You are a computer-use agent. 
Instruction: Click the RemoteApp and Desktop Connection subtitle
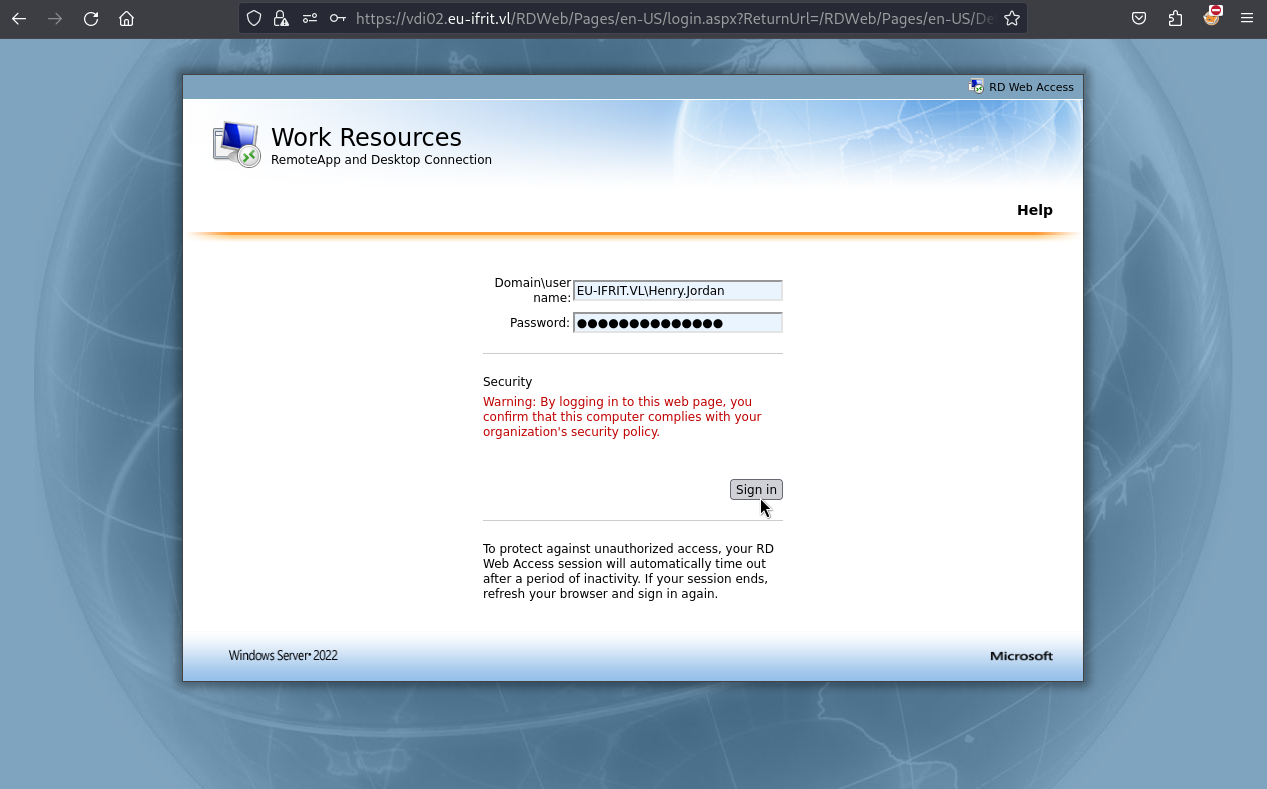point(381,160)
